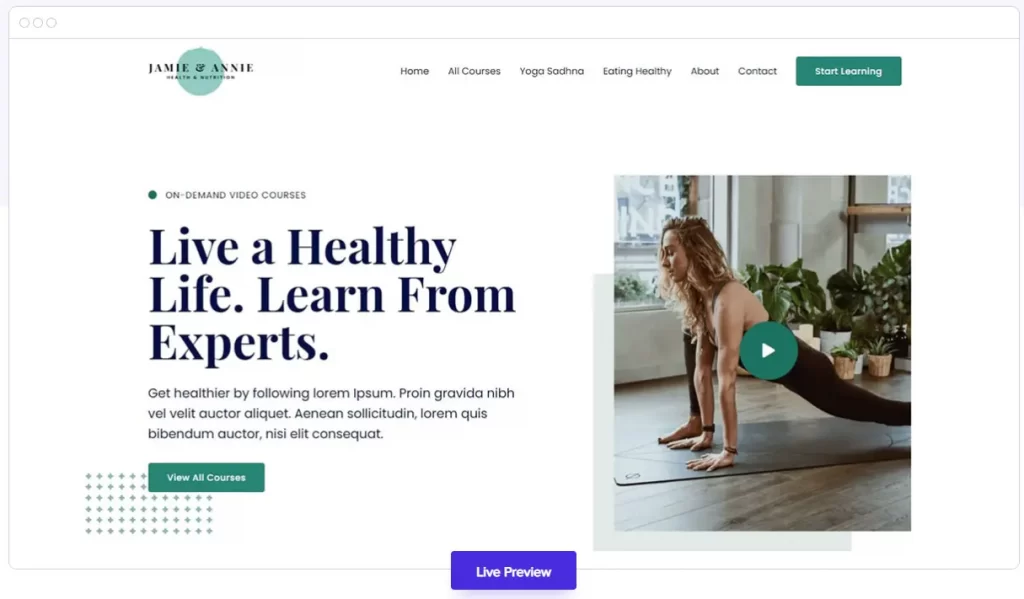The width and height of the screenshot is (1024, 599).
Task: Click the green dot bullet icon
Action: [152, 195]
